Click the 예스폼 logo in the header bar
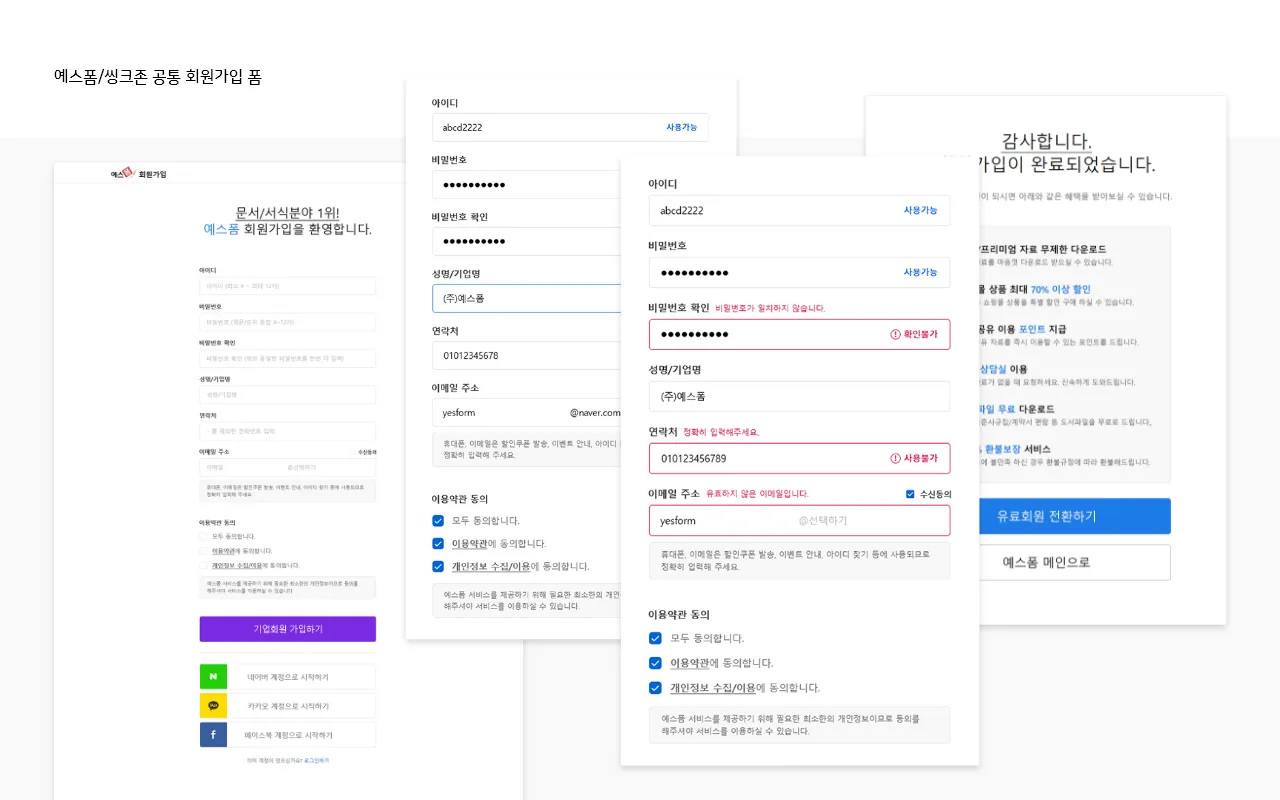 tap(124, 172)
